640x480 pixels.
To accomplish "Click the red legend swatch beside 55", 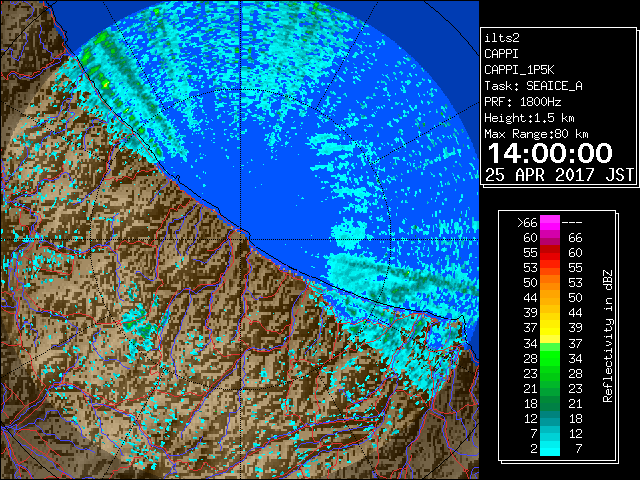I will (550, 253).
